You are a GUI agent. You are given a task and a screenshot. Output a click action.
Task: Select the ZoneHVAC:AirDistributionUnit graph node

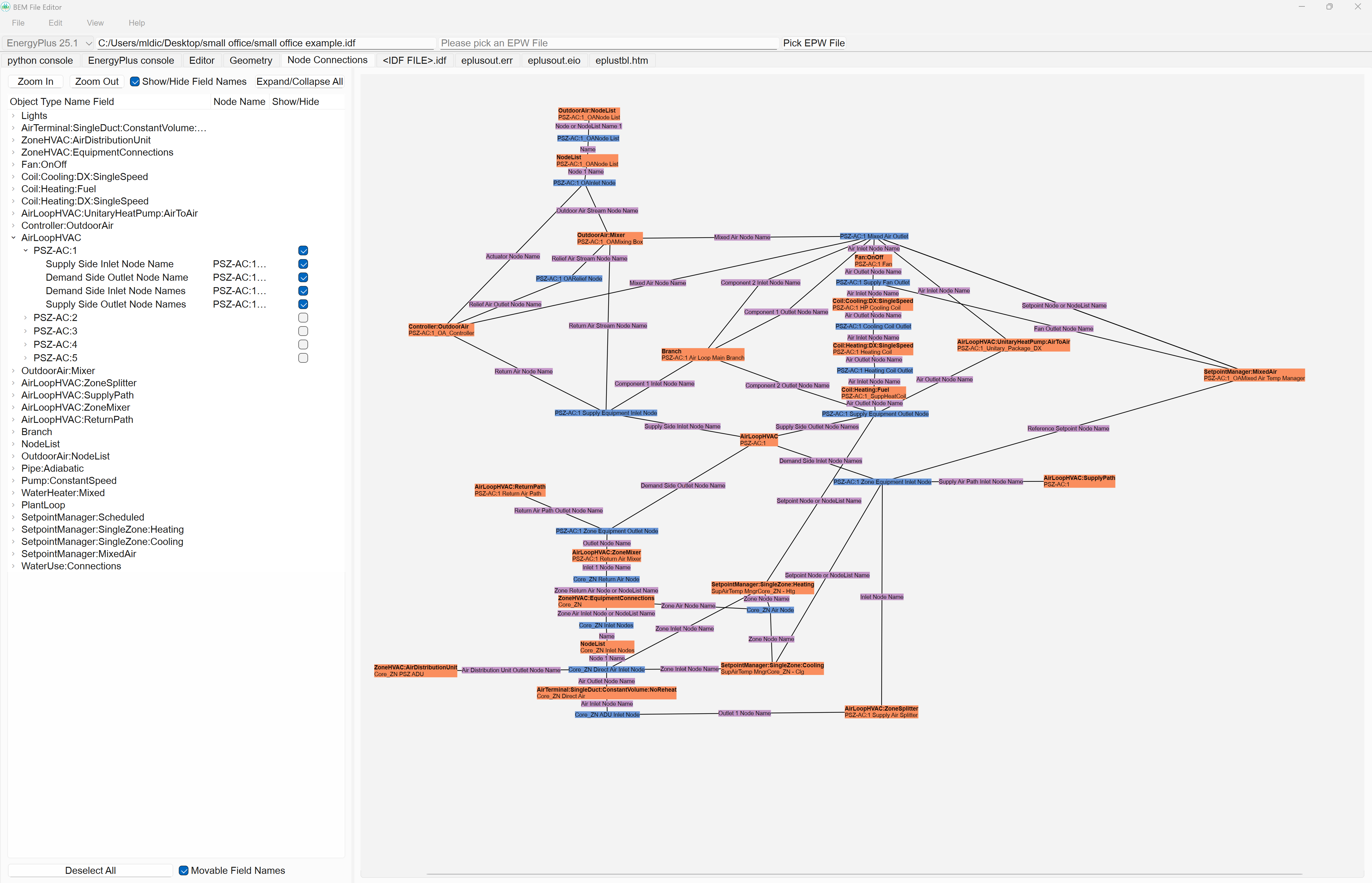click(415, 671)
